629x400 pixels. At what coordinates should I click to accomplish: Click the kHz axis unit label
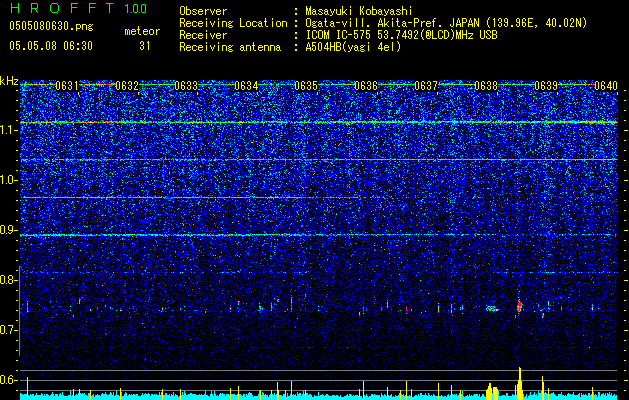pyautogui.click(x=9, y=81)
